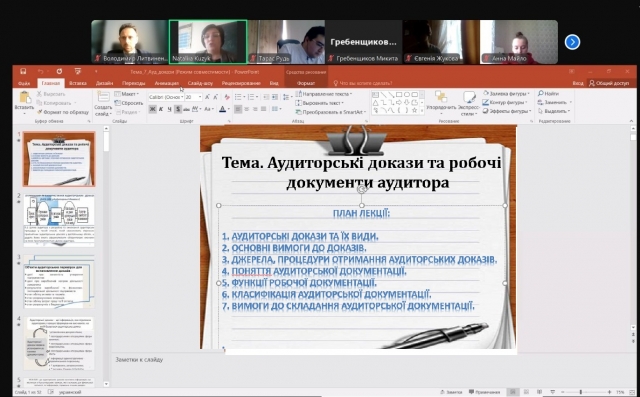Select the rectangle shape in shapes gallery
Viewport: 640px width, 397px height.
(400, 95)
